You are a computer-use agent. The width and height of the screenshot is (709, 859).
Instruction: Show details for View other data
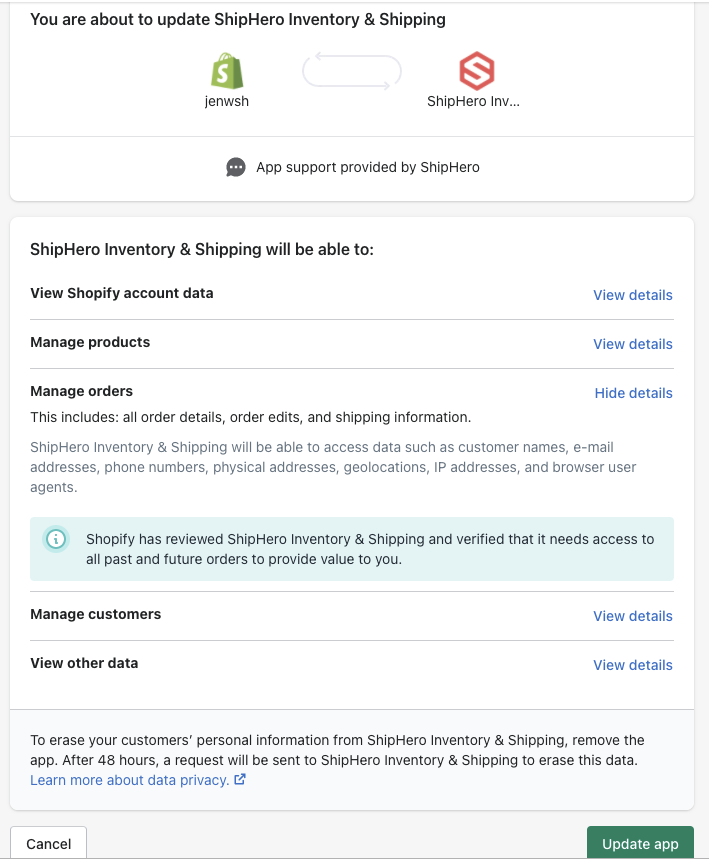pos(632,665)
